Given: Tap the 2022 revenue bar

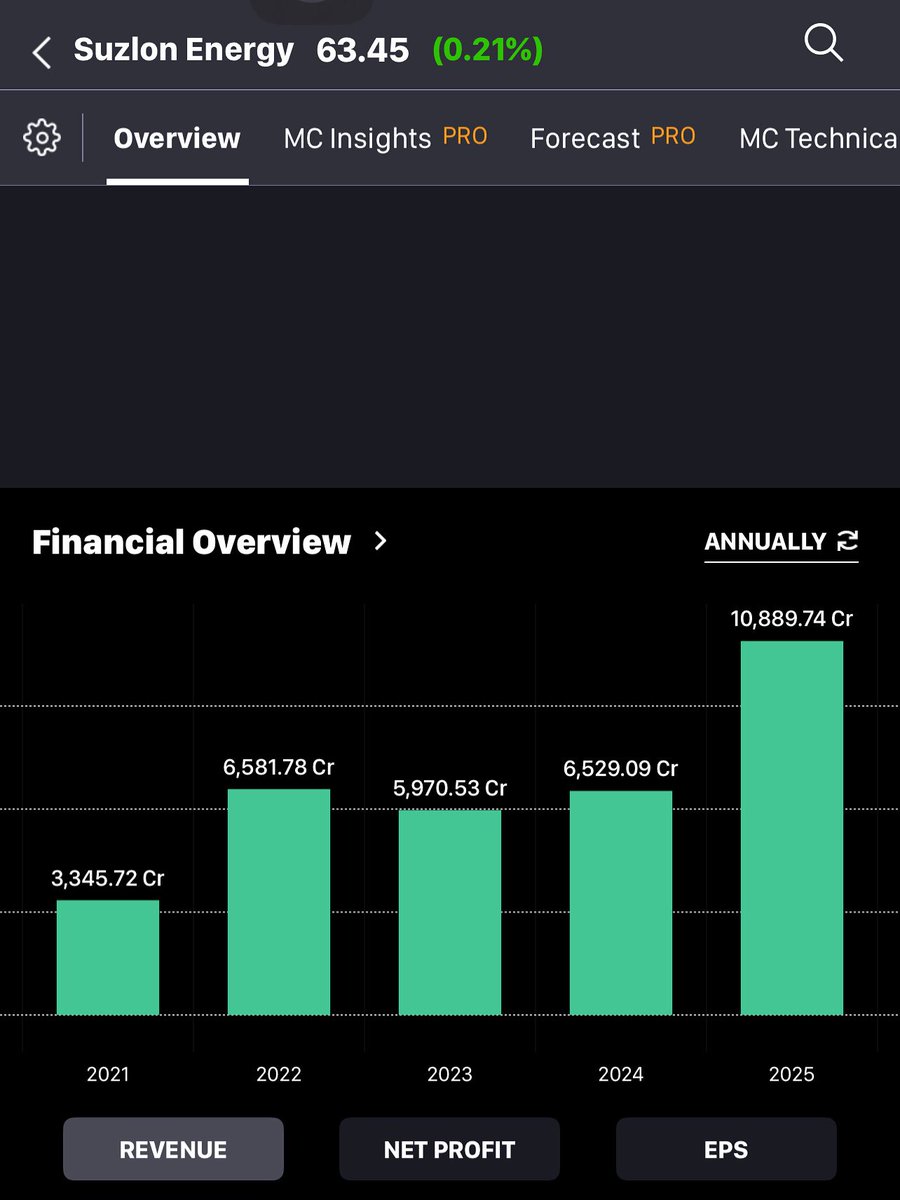Looking at the screenshot, I should [279, 902].
